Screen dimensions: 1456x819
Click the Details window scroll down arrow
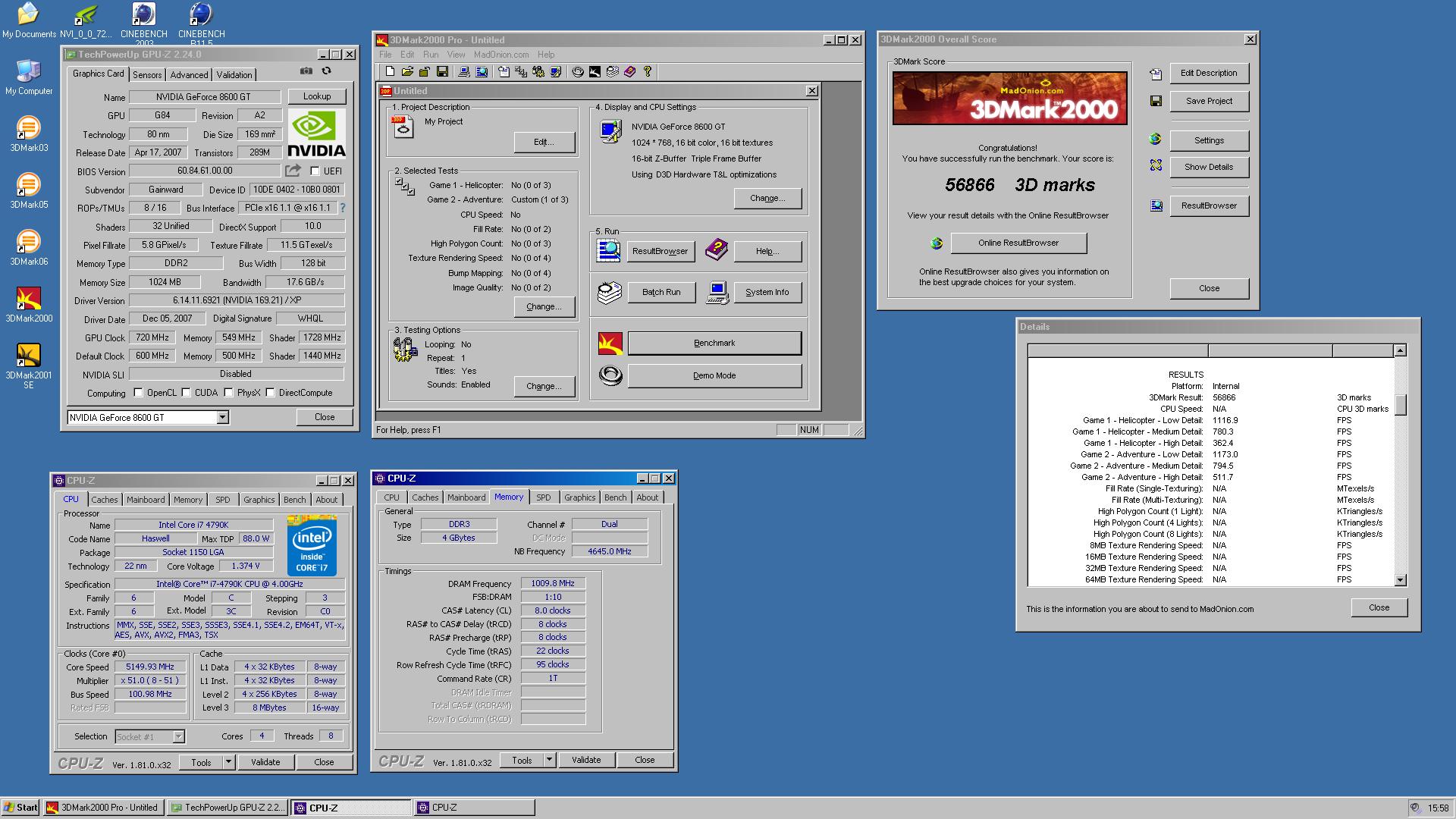[1400, 580]
